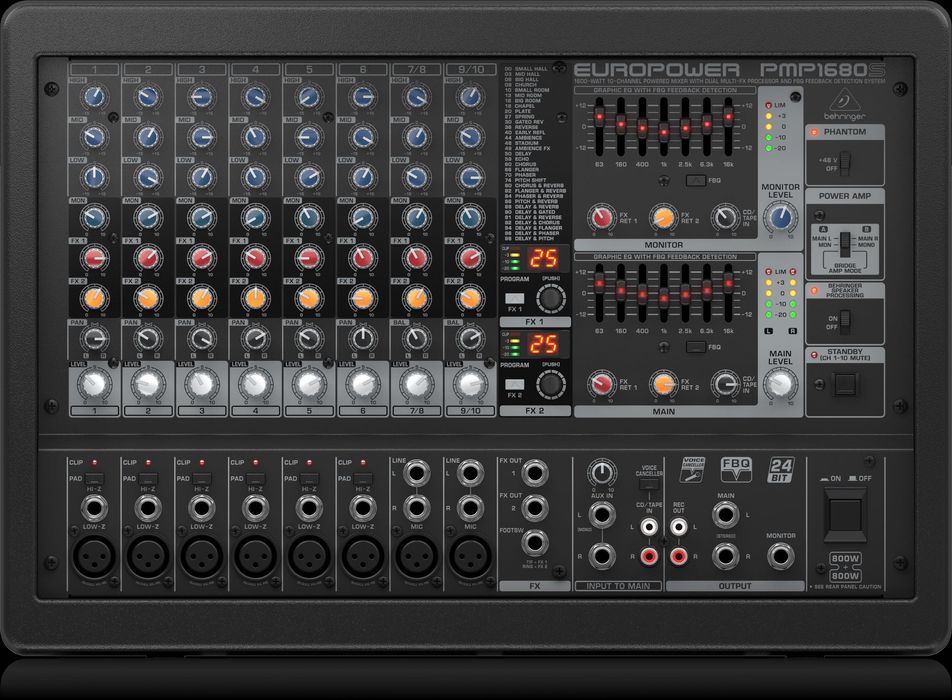The width and height of the screenshot is (952, 700).
Task: Click the 400 Hz fader on Main EQ
Action: click(x=642, y=294)
